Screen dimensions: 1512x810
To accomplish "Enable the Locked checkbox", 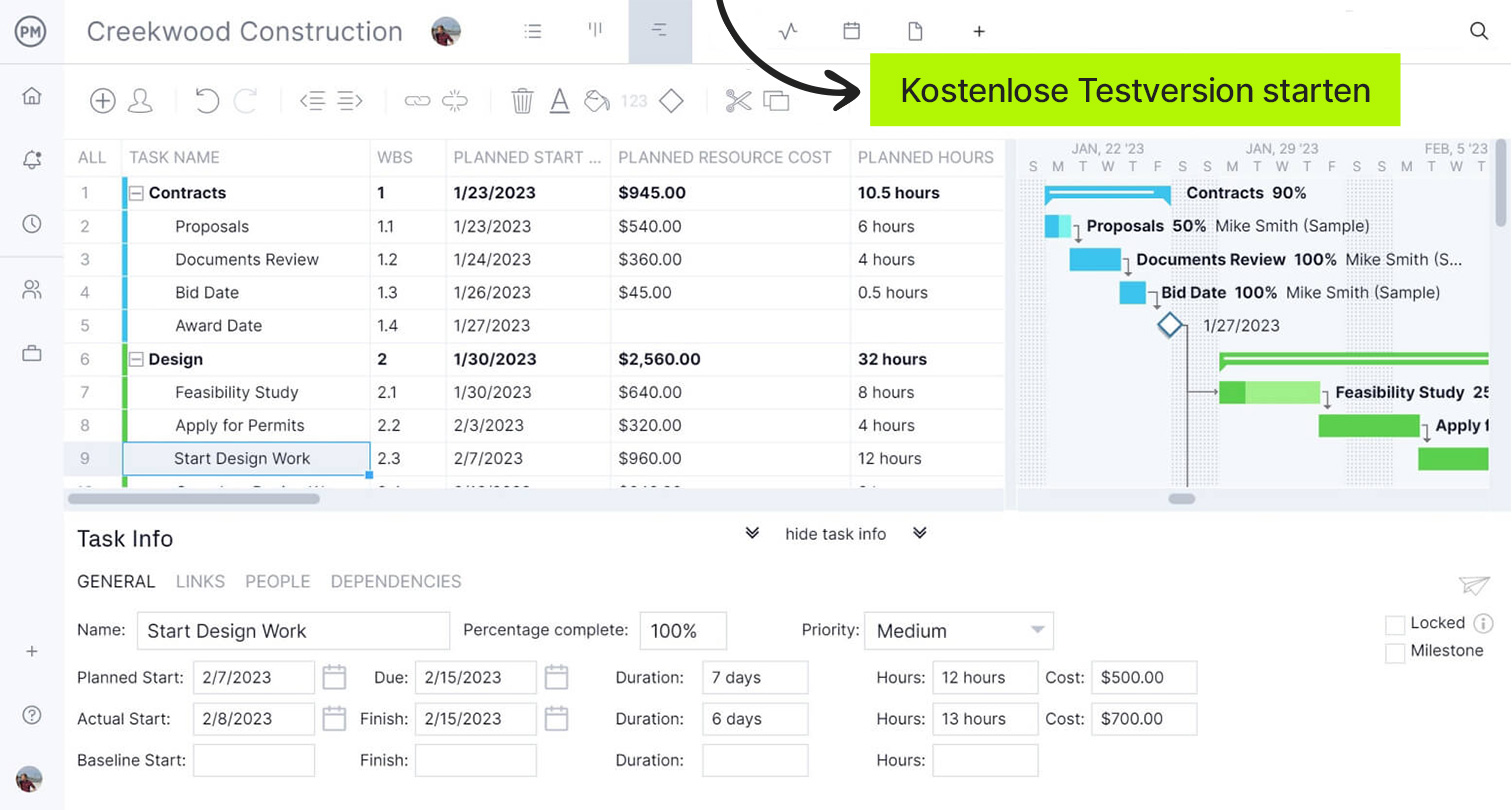I will tap(1395, 625).
